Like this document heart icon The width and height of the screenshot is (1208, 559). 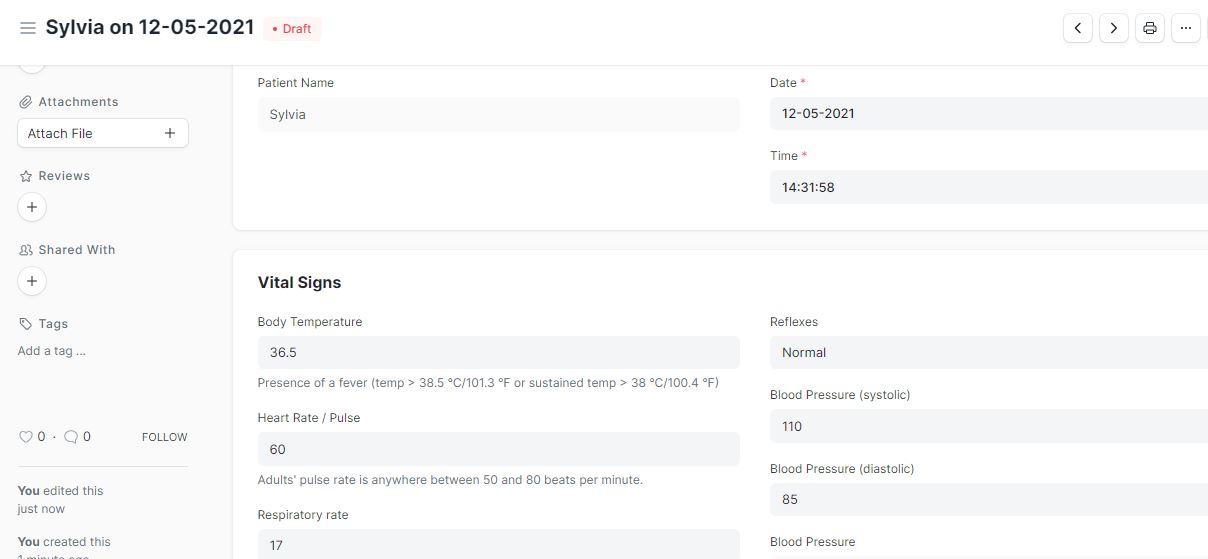click(x=26, y=437)
